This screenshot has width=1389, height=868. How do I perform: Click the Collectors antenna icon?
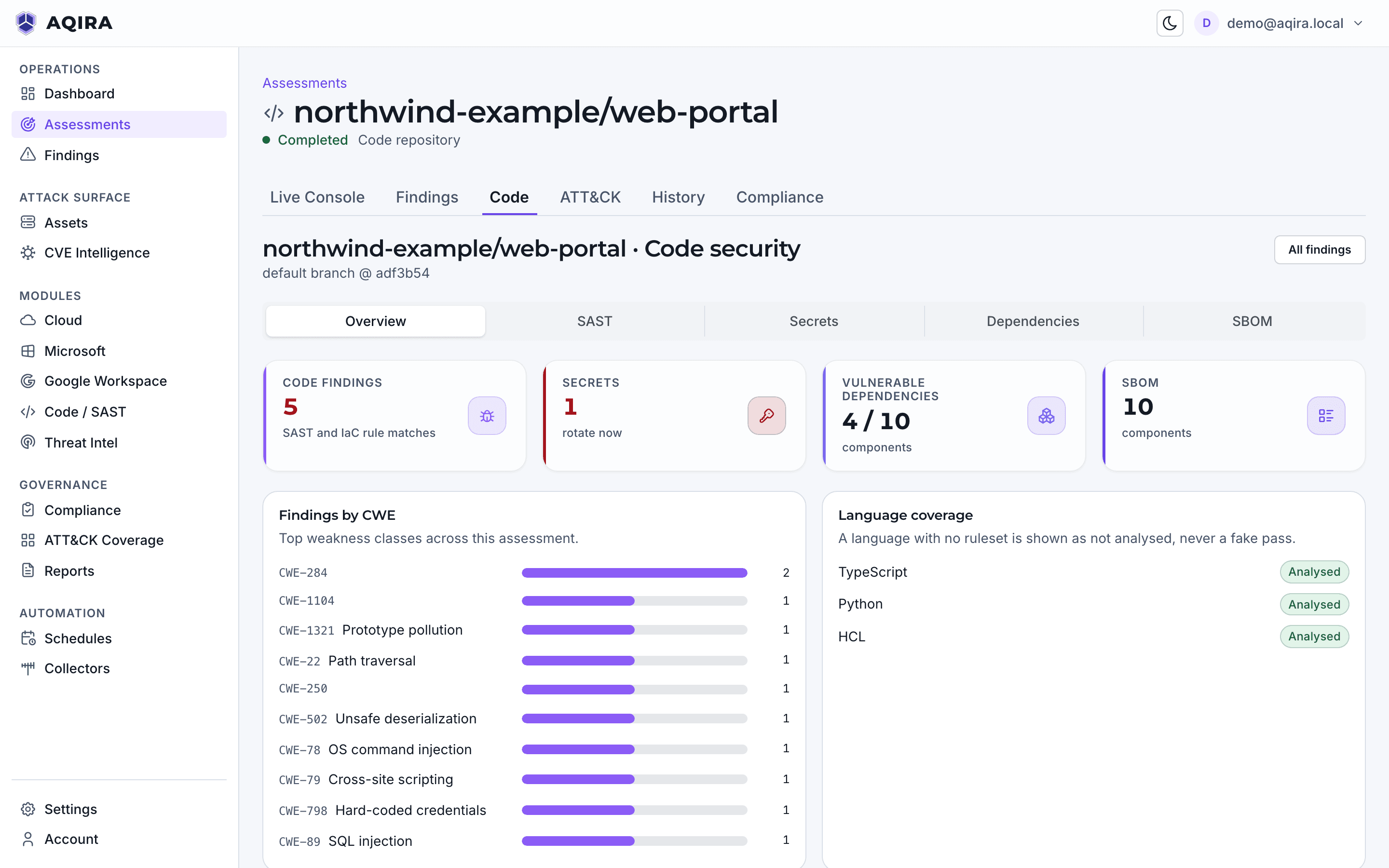(27, 668)
